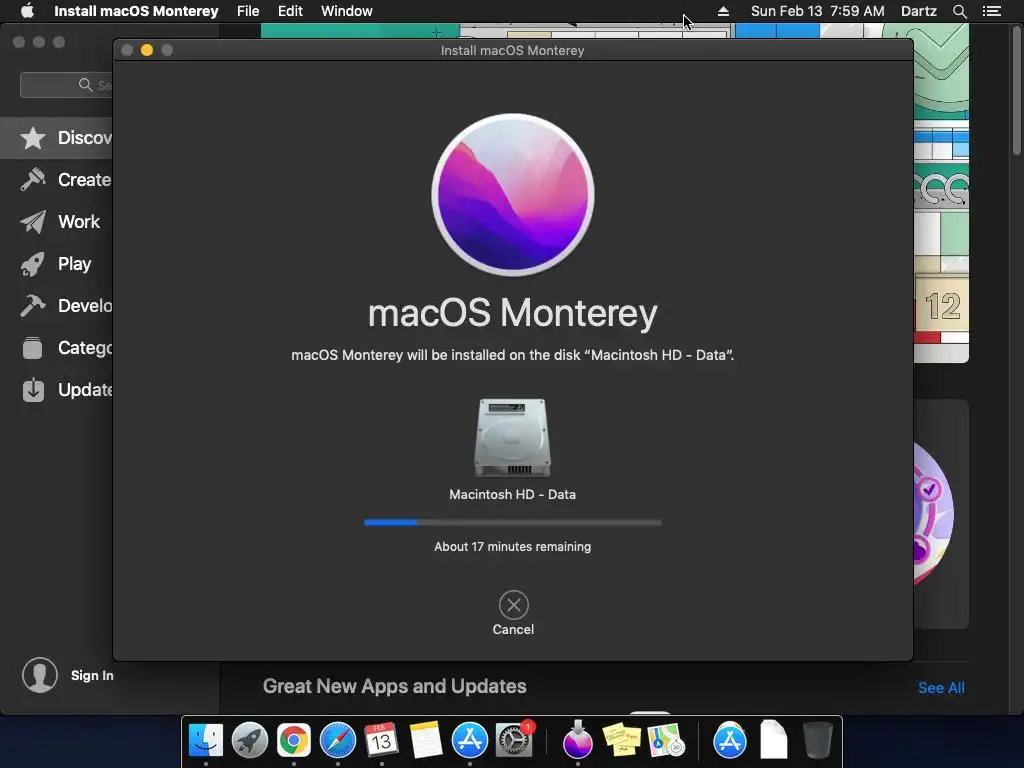1024x768 pixels.
Task: Open System Preferences from the Dock
Action: click(514, 740)
